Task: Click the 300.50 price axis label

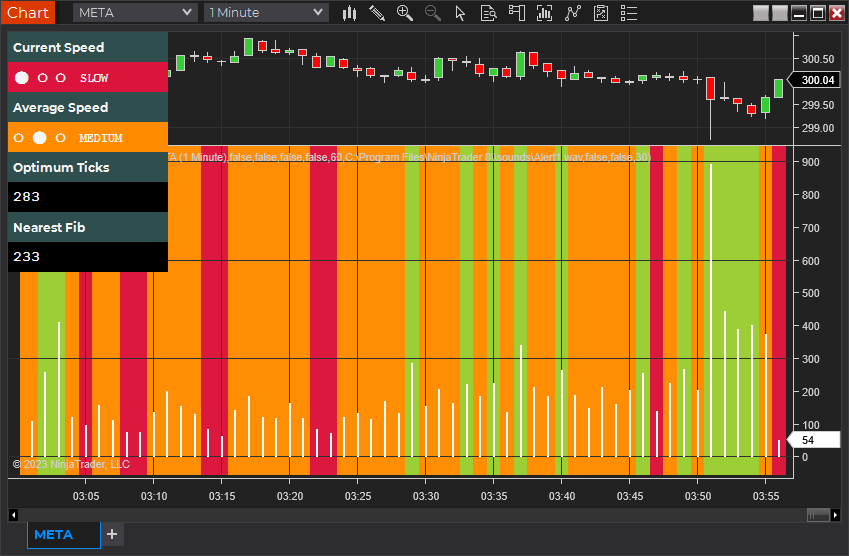Action: pyautogui.click(x=818, y=59)
